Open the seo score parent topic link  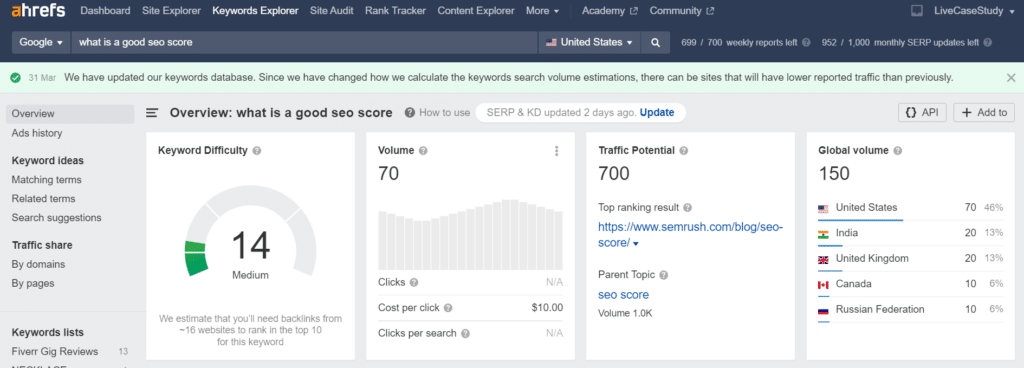point(624,295)
